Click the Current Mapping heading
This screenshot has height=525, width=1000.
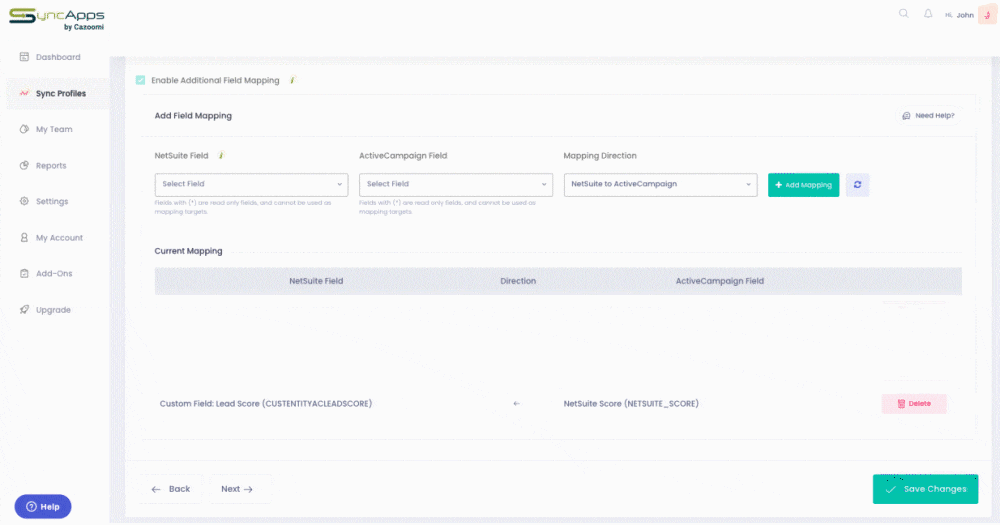pos(188,251)
